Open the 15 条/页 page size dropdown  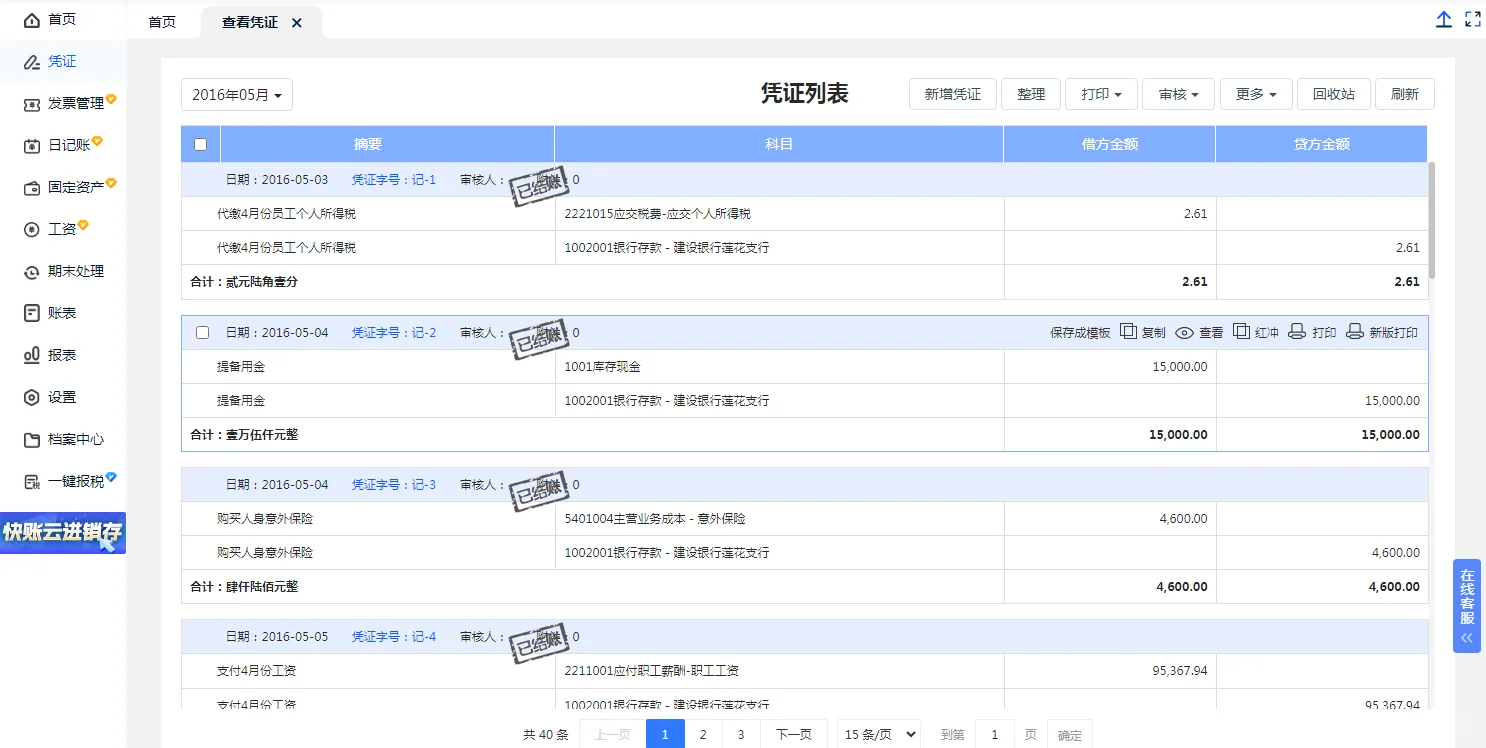point(878,734)
